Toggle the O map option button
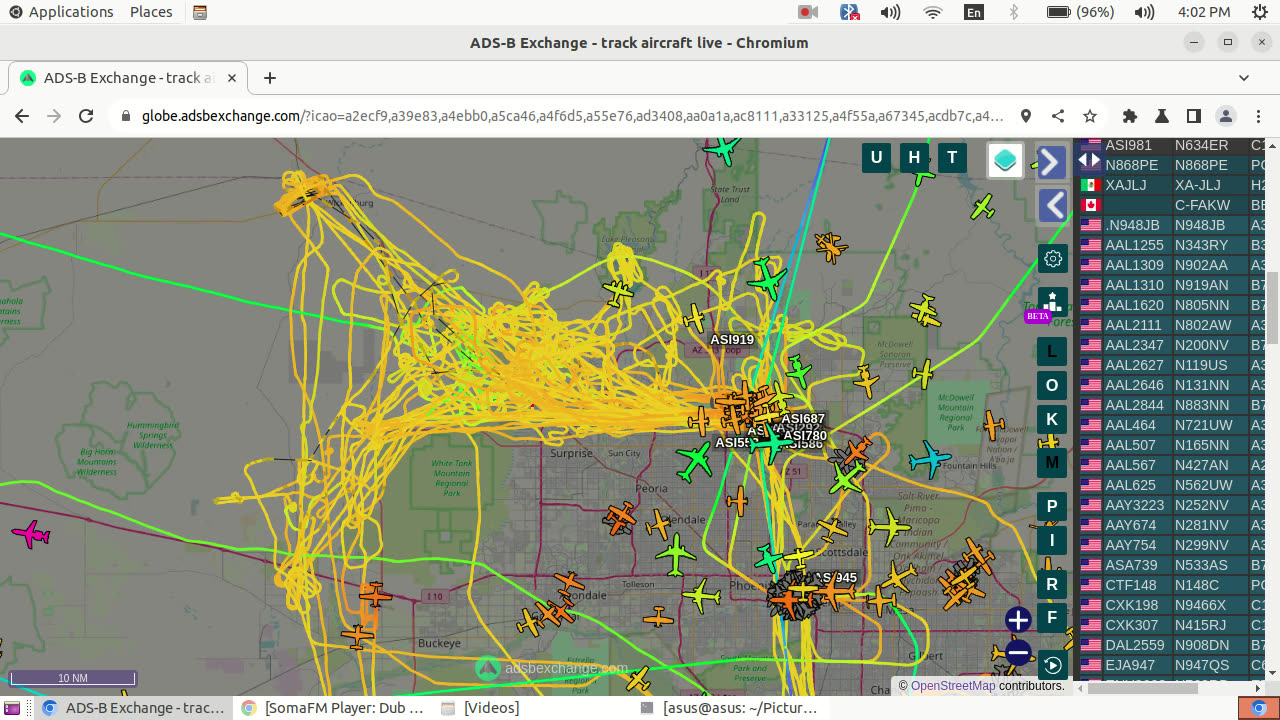Viewport: 1280px width, 720px height. (x=1051, y=386)
